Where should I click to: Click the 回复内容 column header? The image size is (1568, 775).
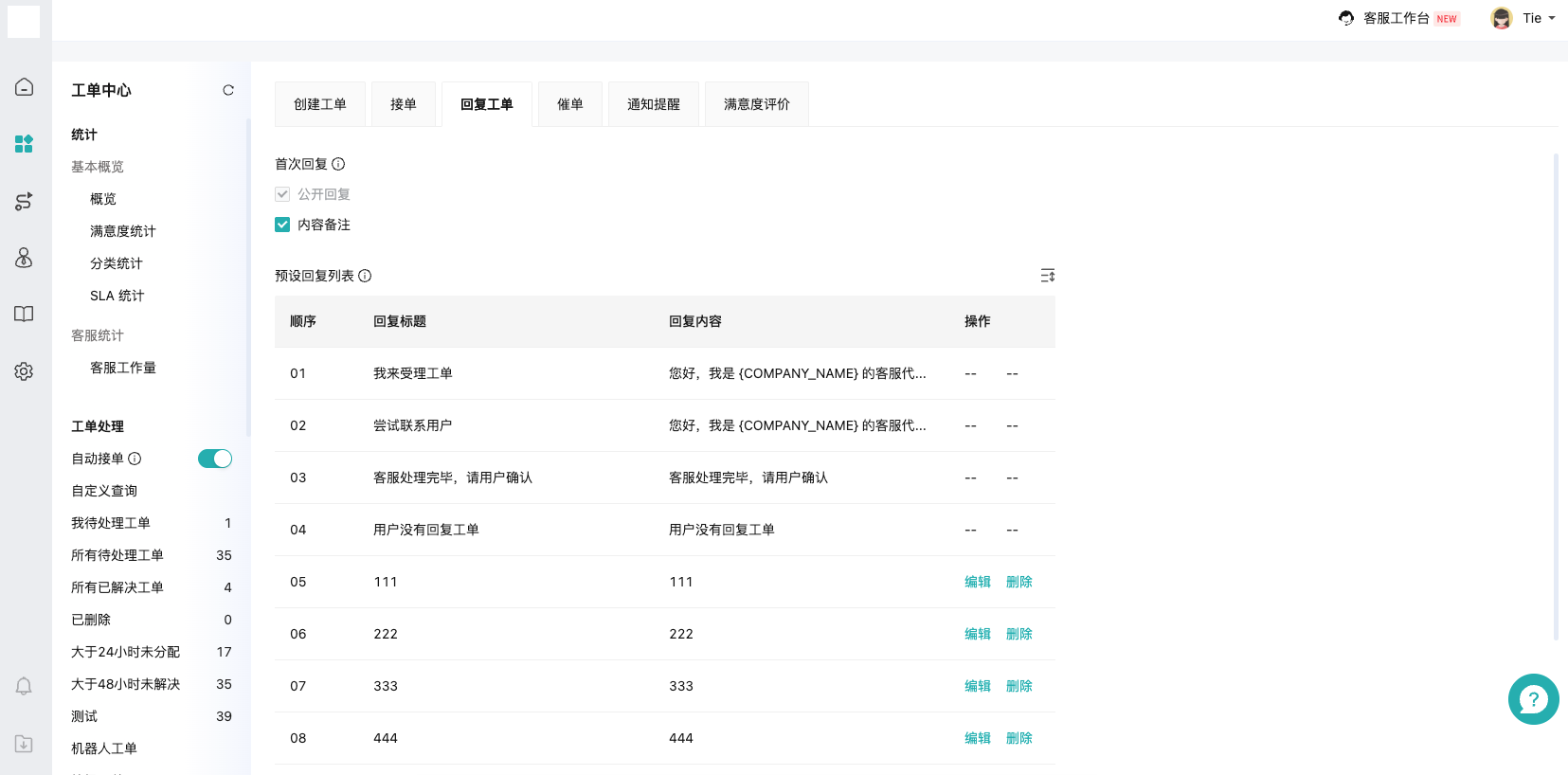(695, 321)
